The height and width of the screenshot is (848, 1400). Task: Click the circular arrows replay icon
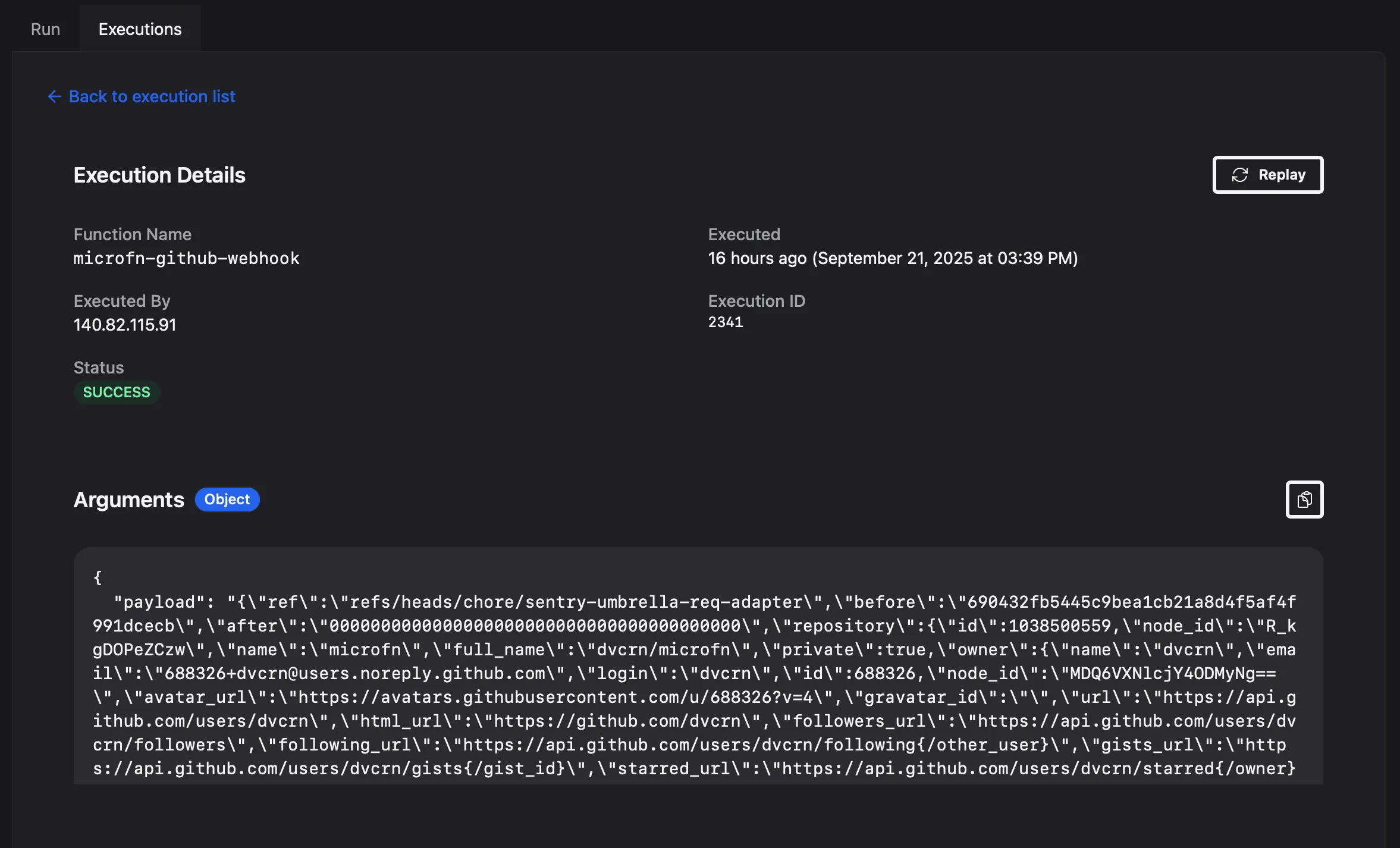[x=1239, y=175]
